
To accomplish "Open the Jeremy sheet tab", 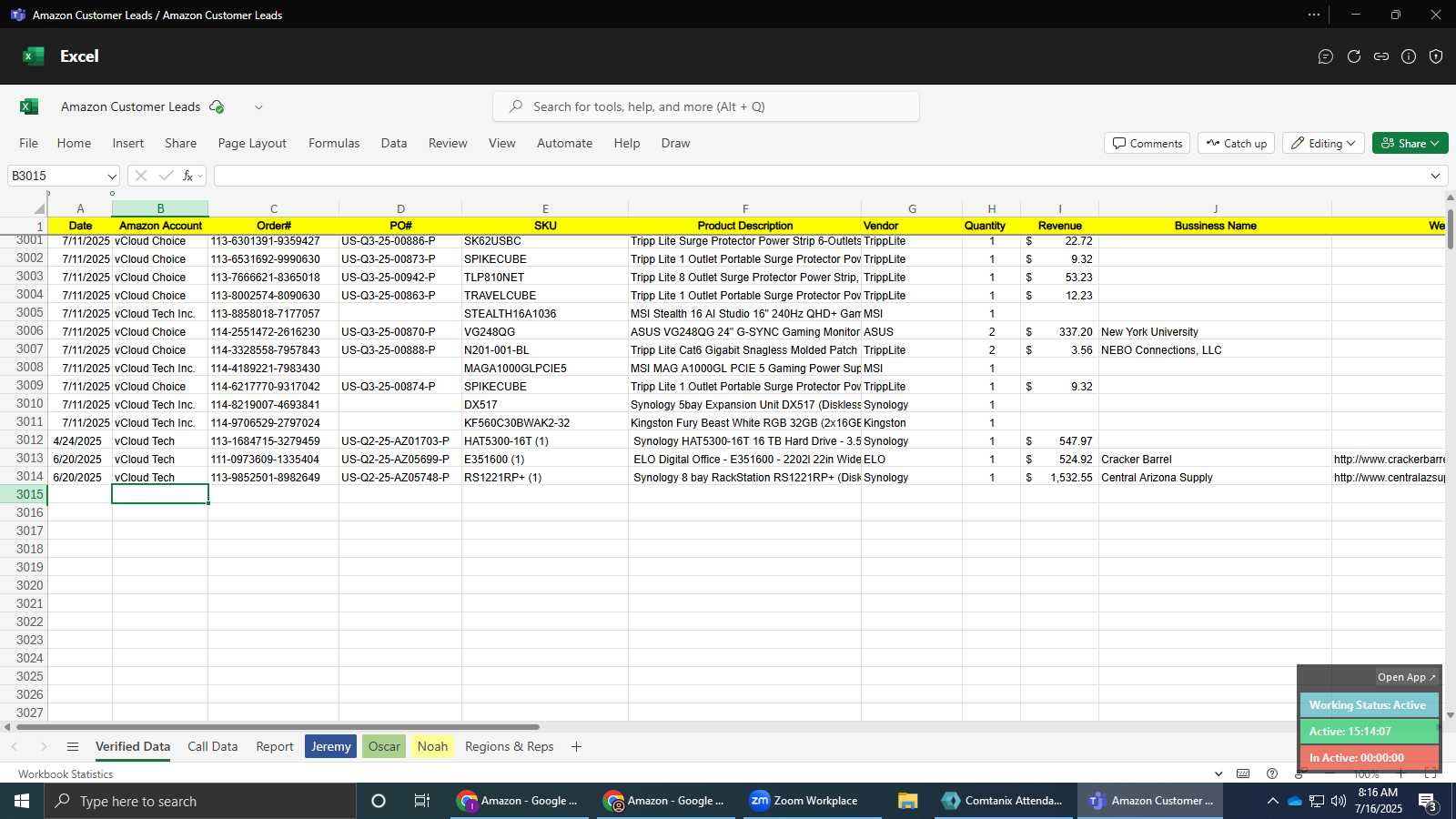I will [x=330, y=746].
